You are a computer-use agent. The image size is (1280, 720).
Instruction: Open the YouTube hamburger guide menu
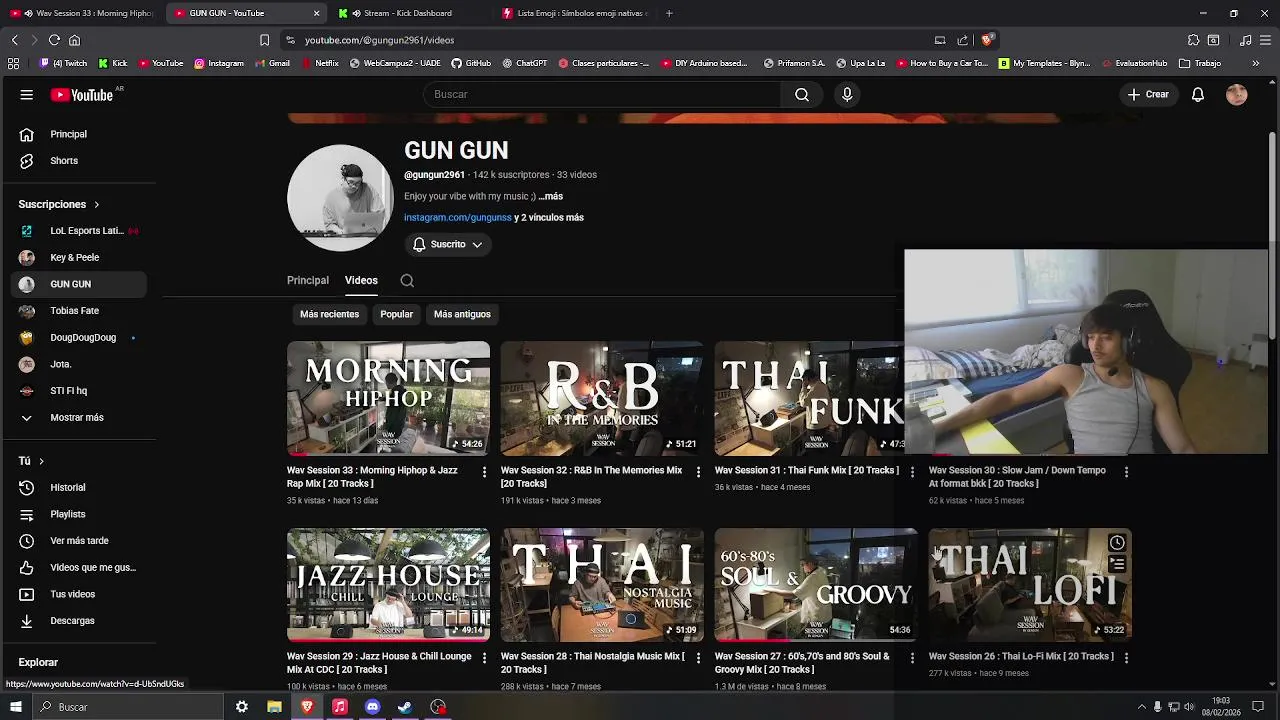pyautogui.click(x=27, y=95)
